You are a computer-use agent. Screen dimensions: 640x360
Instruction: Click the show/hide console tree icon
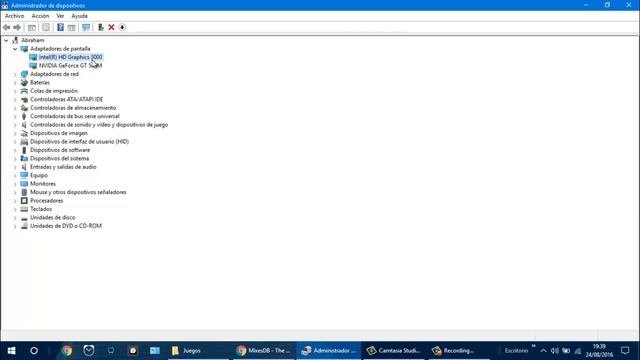point(32,27)
